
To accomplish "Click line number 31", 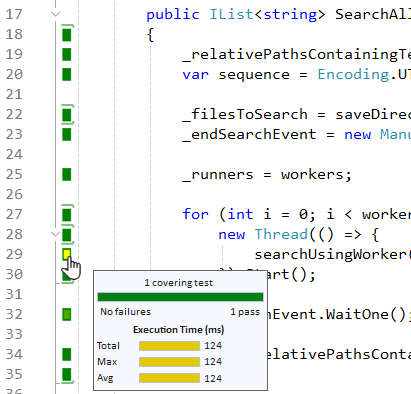I will click(x=14, y=295).
